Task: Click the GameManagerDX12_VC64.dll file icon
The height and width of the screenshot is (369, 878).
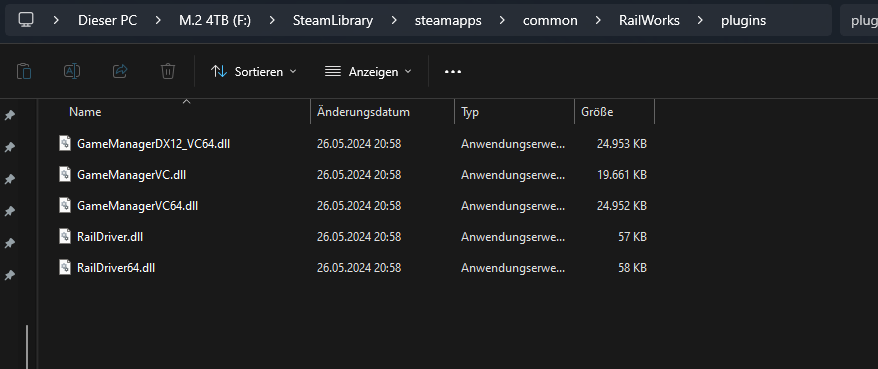Action: pyautogui.click(x=66, y=143)
